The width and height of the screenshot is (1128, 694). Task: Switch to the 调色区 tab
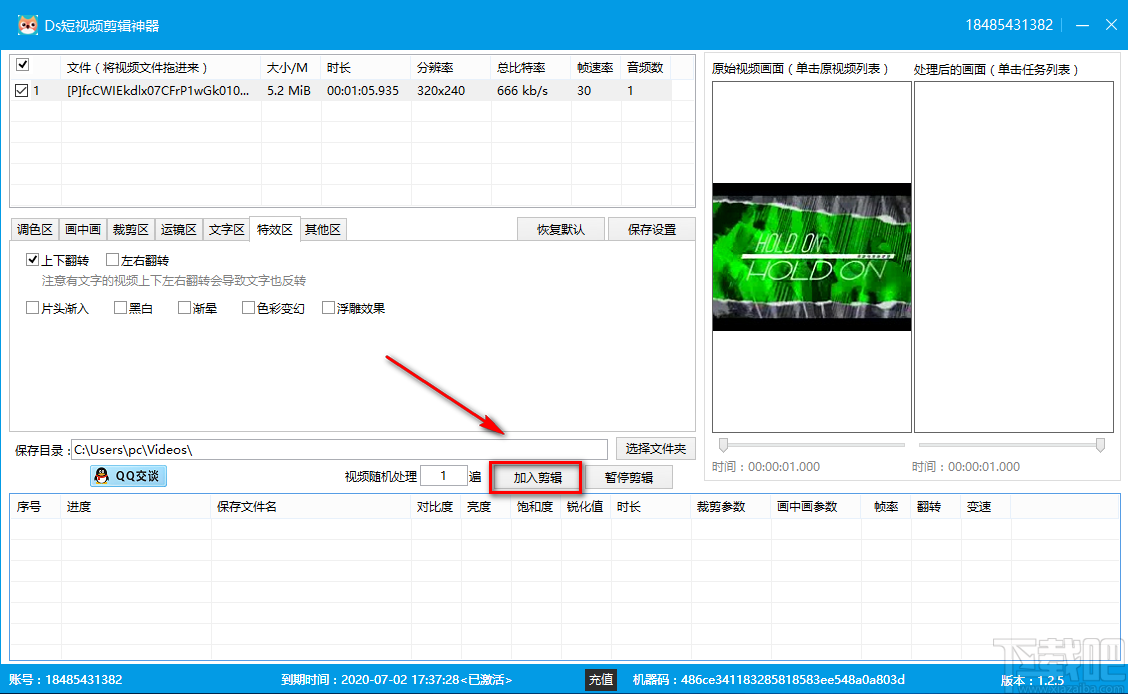[x=35, y=228]
